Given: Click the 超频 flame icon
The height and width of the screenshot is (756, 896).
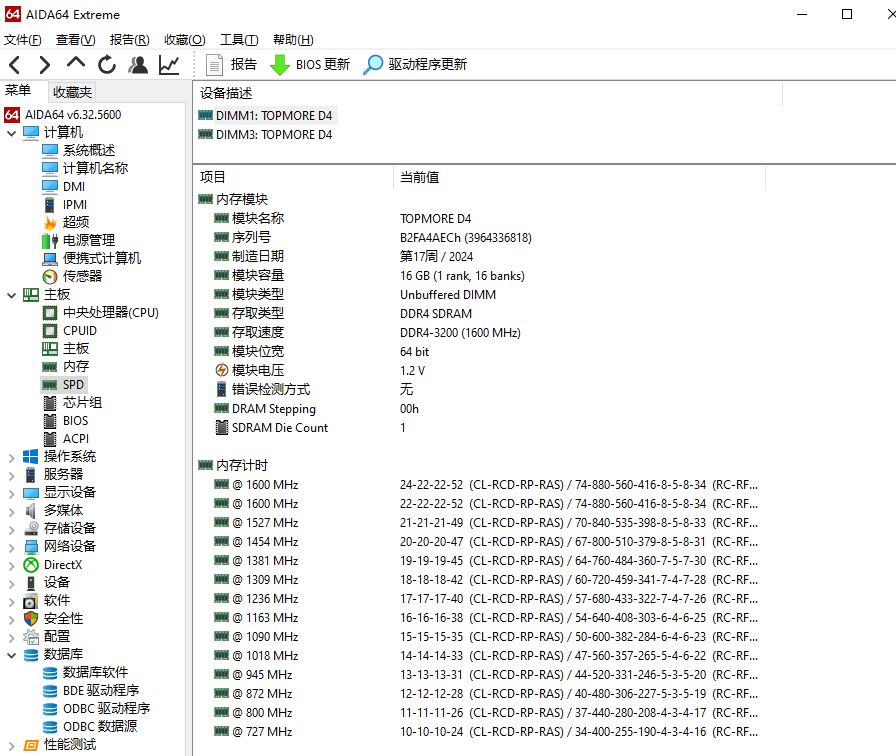Looking at the screenshot, I should pos(50,222).
